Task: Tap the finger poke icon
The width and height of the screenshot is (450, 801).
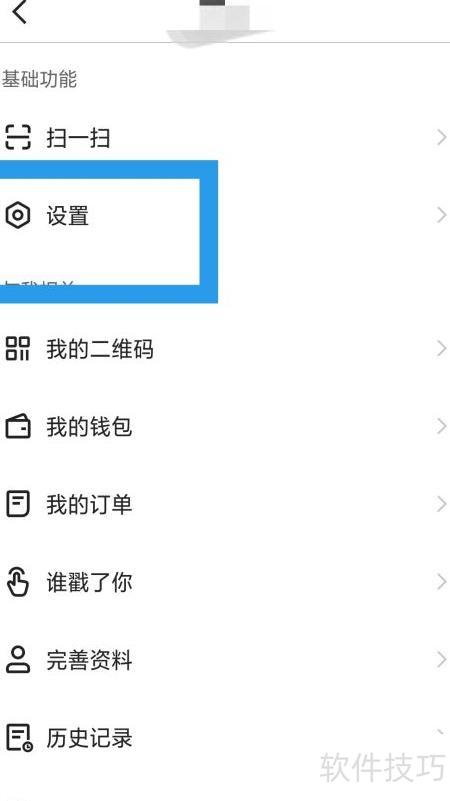Action: pyautogui.click(x=18, y=582)
